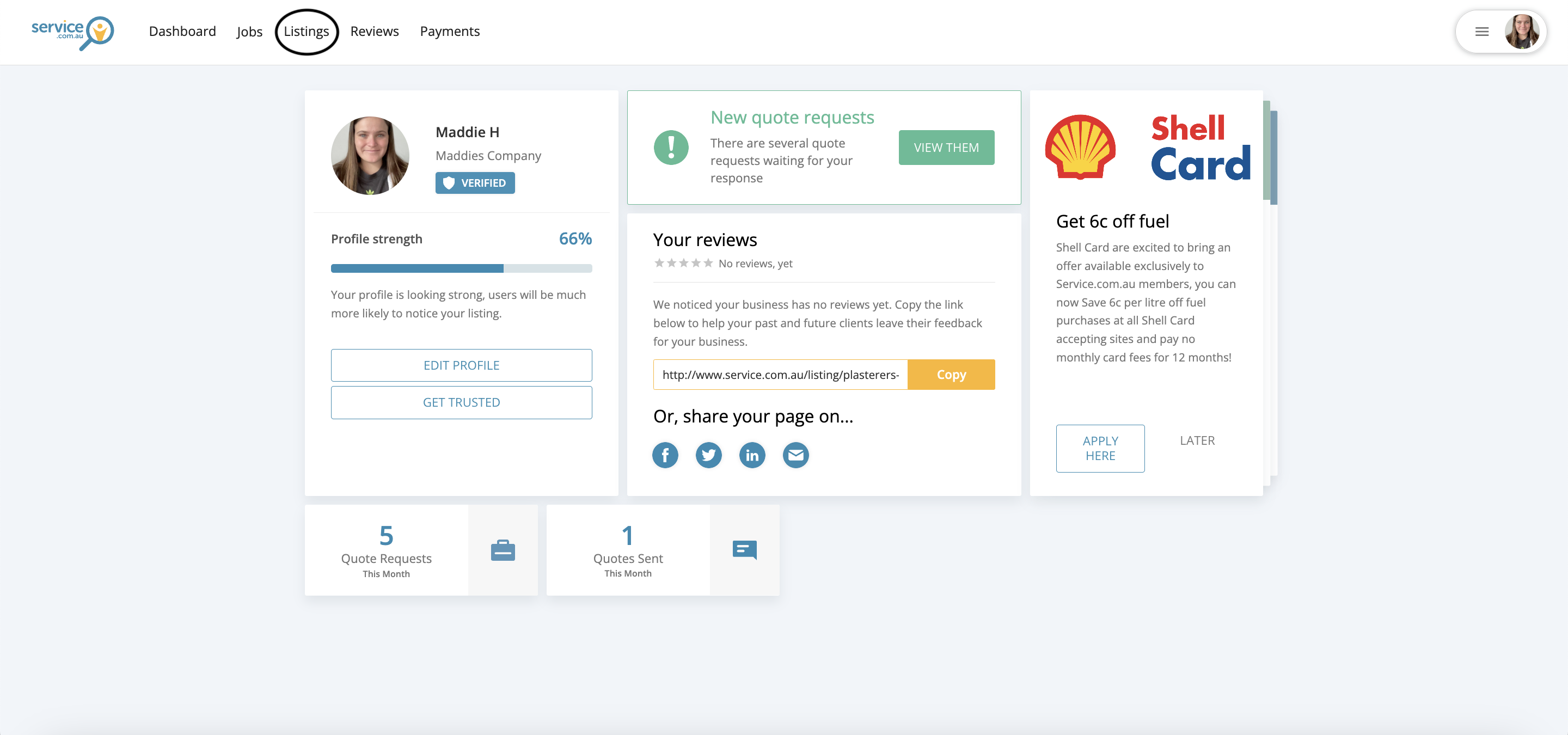Image resolution: width=1568 pixels, height=735 pixels.
Task: Click the briefcase Quote Requests icon
Action: [x=503, y=550]
